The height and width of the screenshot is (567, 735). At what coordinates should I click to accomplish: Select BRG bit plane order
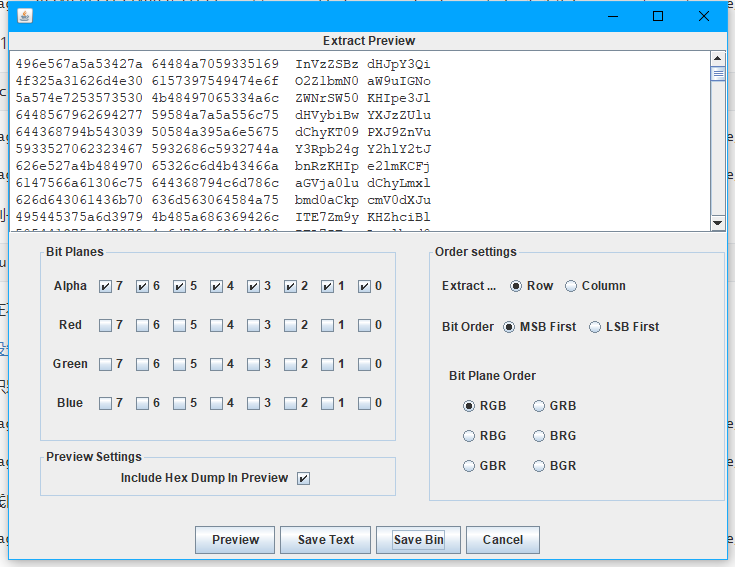pos(539,436)
